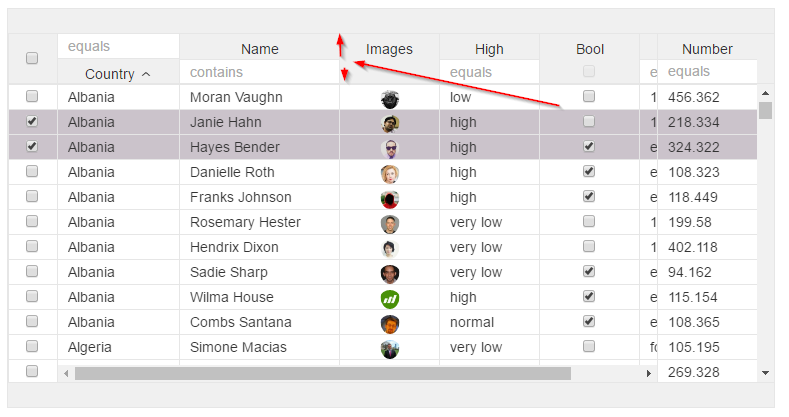Check the Bool box for Moran Vaughn
Viewport: 789px width, 417px height.
point(589,96)
